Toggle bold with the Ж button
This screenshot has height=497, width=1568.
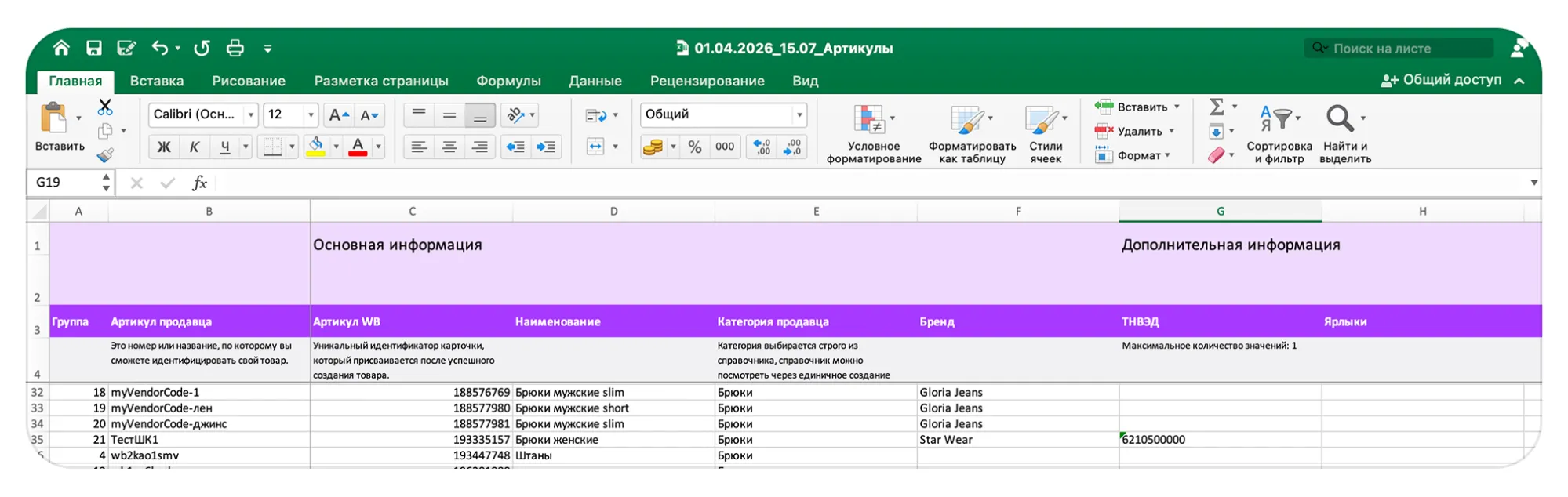(x=164, y=147)
